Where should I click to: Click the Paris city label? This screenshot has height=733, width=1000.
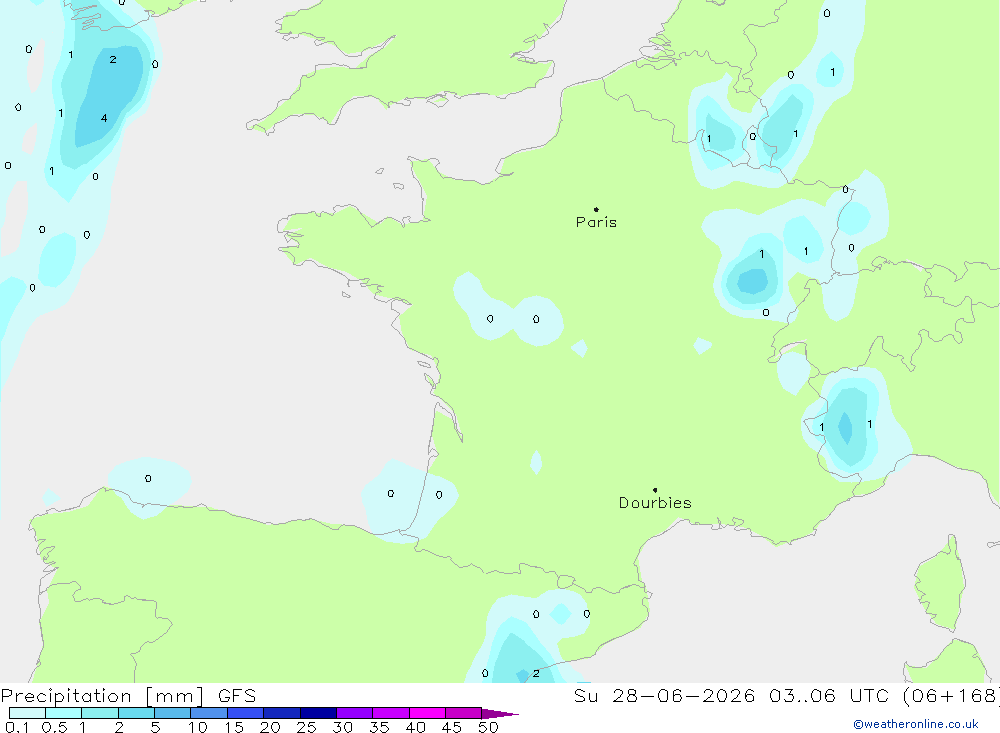click(x=596, y=222)
